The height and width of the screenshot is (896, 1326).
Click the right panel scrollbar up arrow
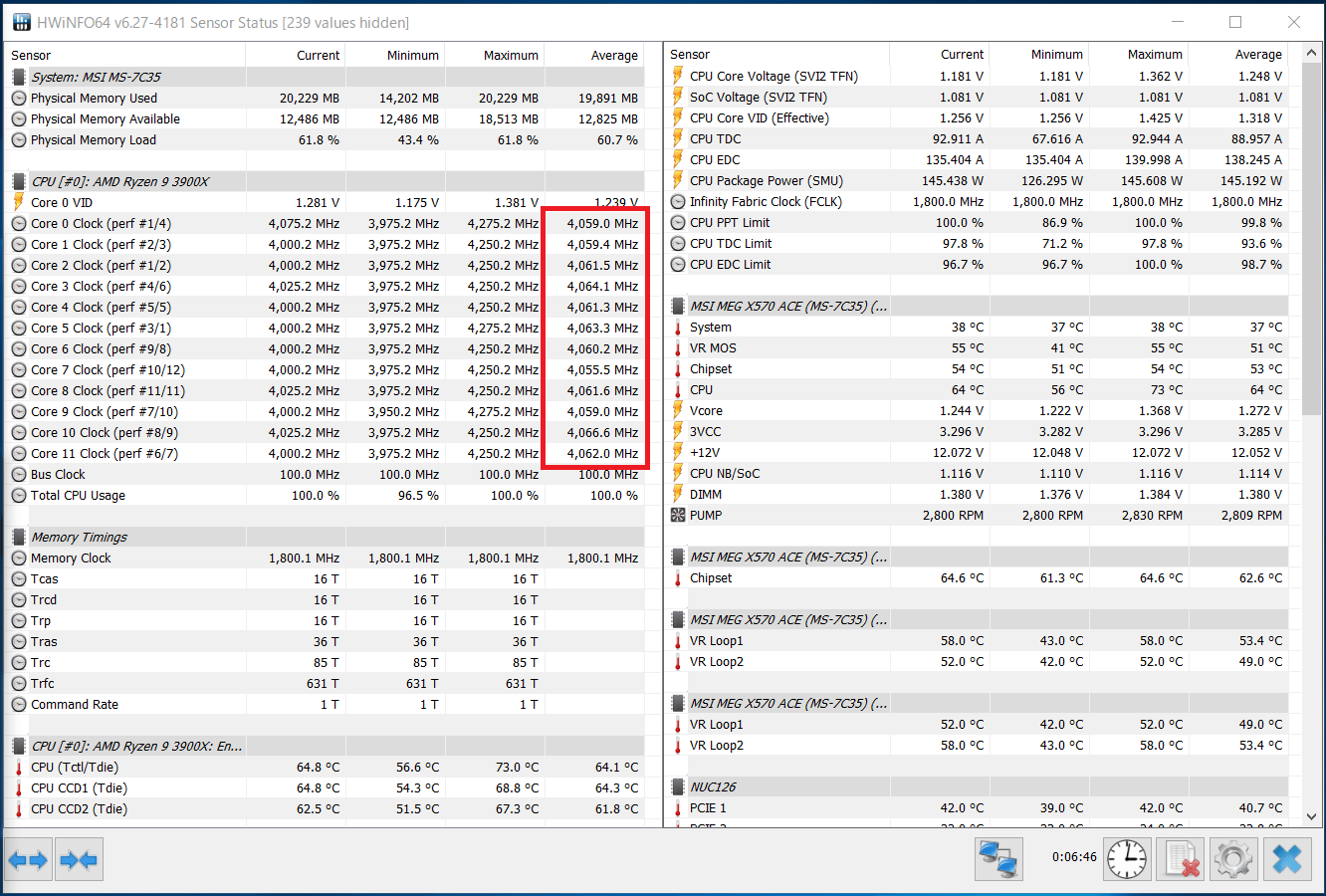point(1312,52)
